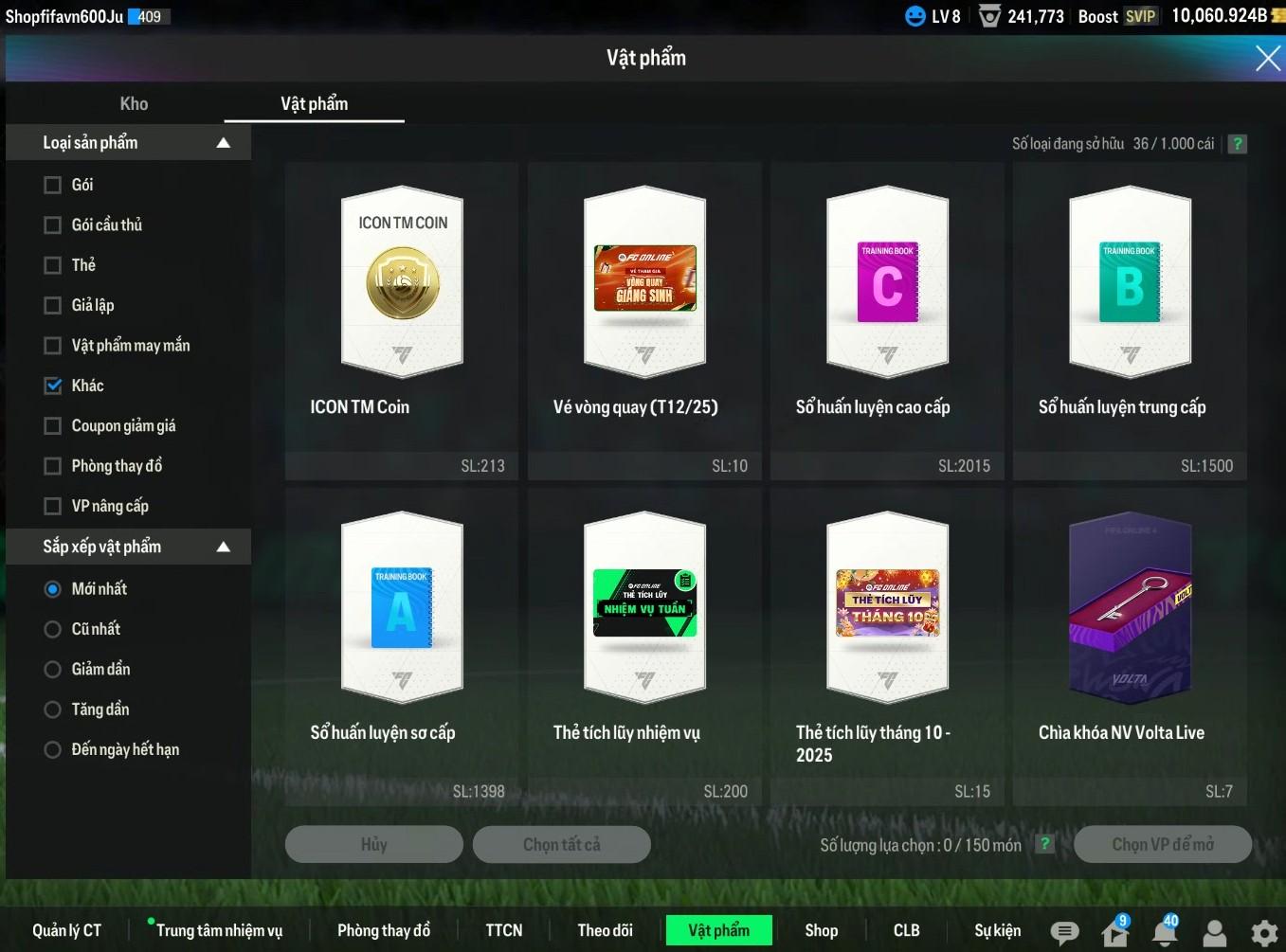Click the help icon next to selection count

tap(1044, 844)
